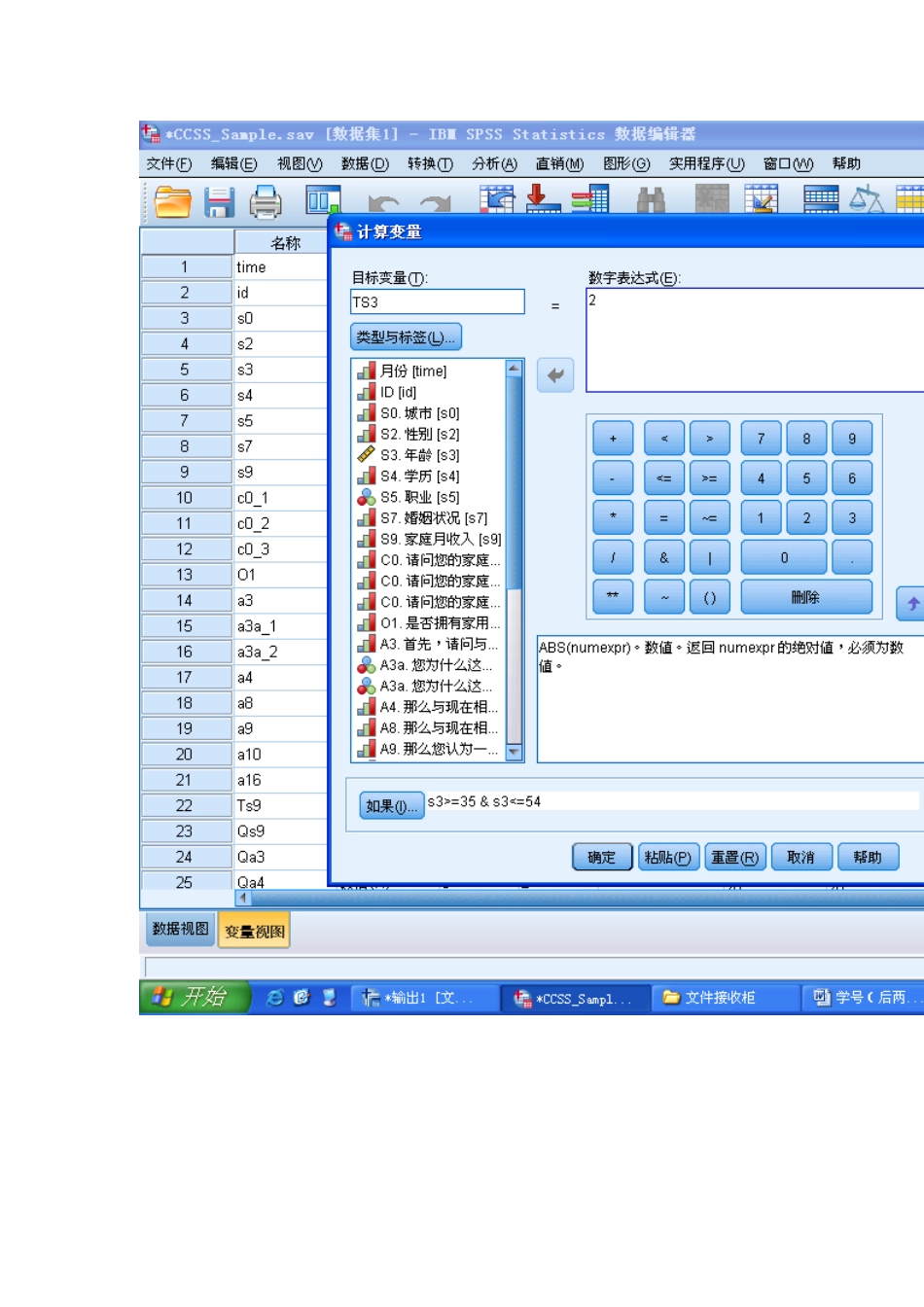This screenshot has height=1307, width=924.
Task: Switch to 变量视图 tab
Action: point(255,931)
